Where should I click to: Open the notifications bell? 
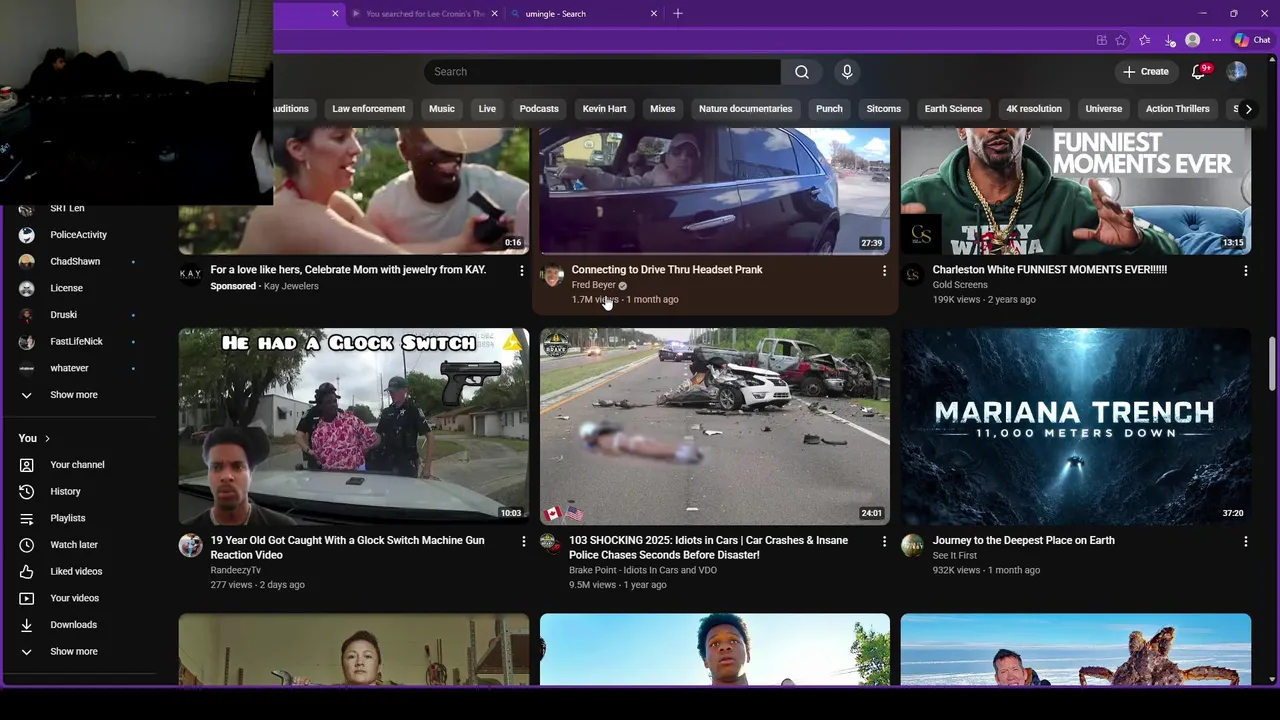click(x=1199, y=72)
